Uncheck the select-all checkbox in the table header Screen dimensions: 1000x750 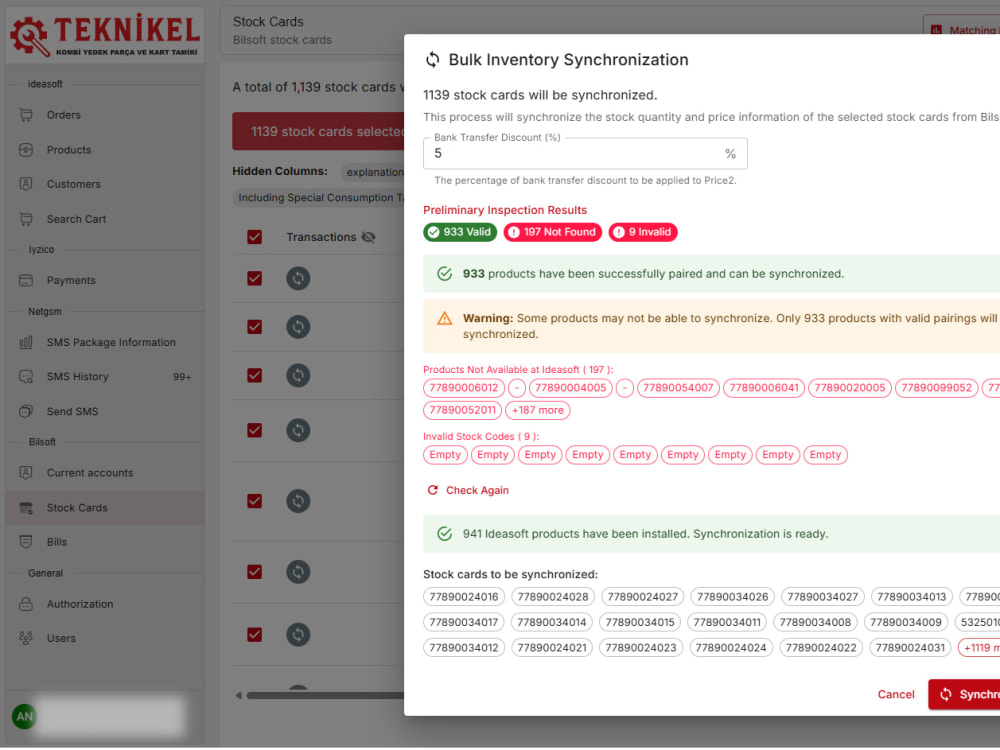point(254,237)
